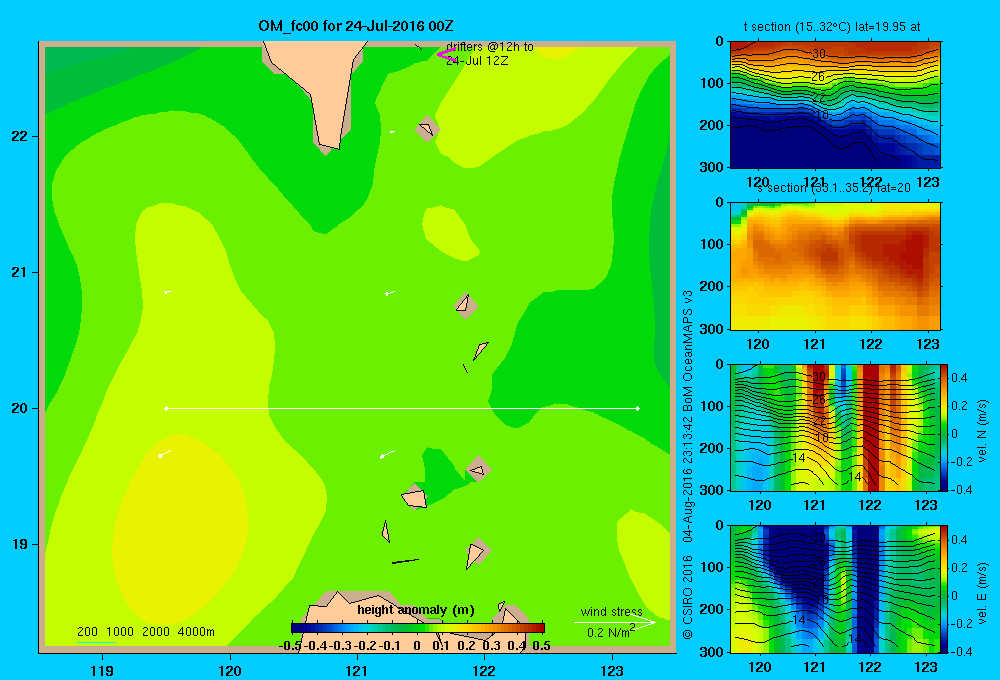
Task: Click latitude label 21 on main map axis
Action: tap(19, 272)
